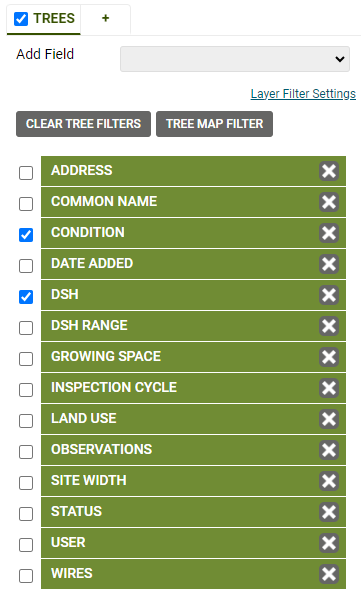This screenshot has width=363, height=596.
Task: Uncheck the CONDITION checkbox
Action: pyautogui.click(x=26, y=235)
